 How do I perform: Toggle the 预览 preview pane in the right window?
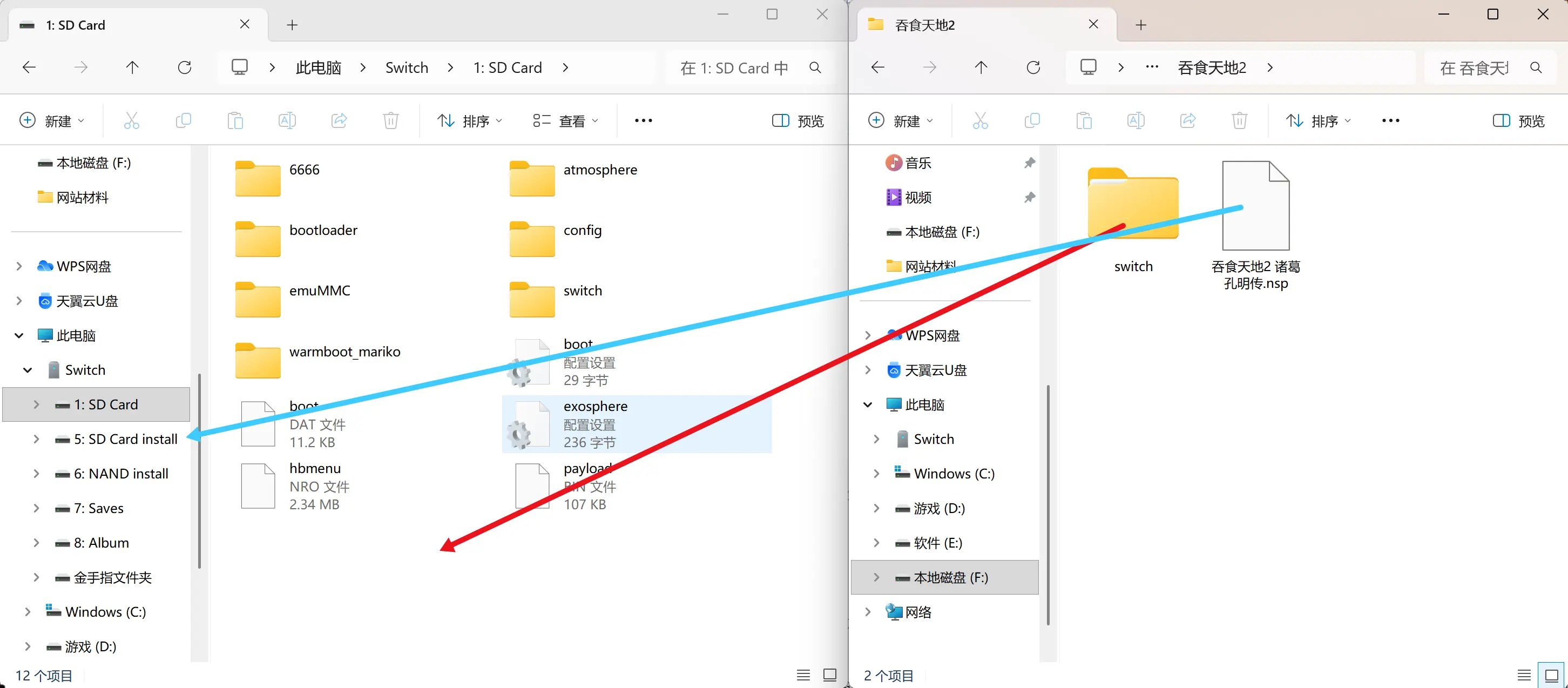(x=1518, y=120)
